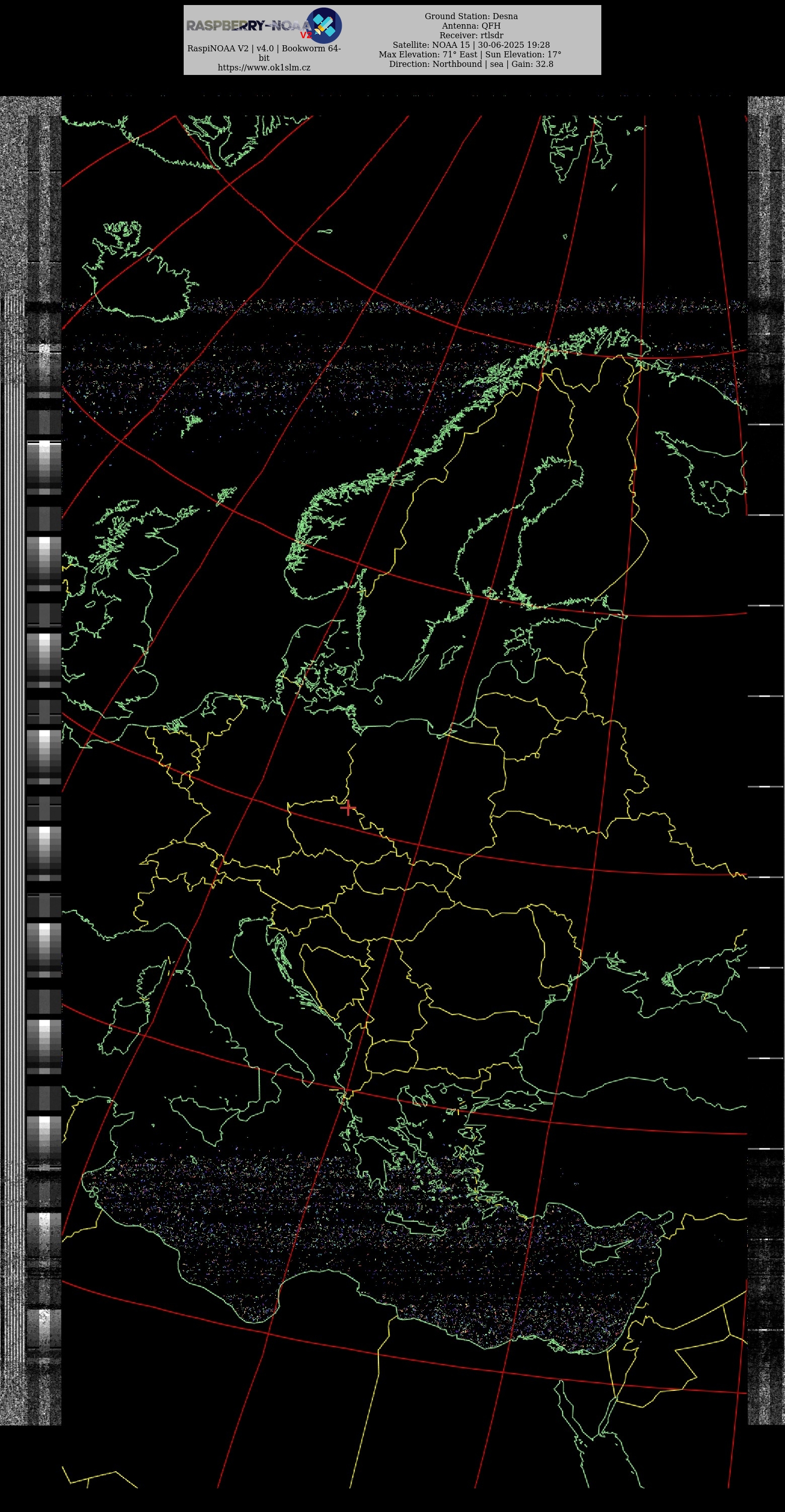Select the "Satellite: NOAA 15" date line

click(472, 45)
